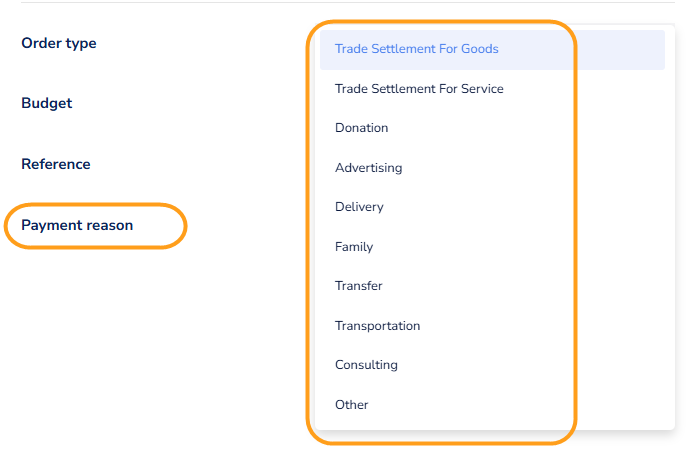698x454 pixels.
Task: Pick Donation as payment reason
Action: point(362,128)
